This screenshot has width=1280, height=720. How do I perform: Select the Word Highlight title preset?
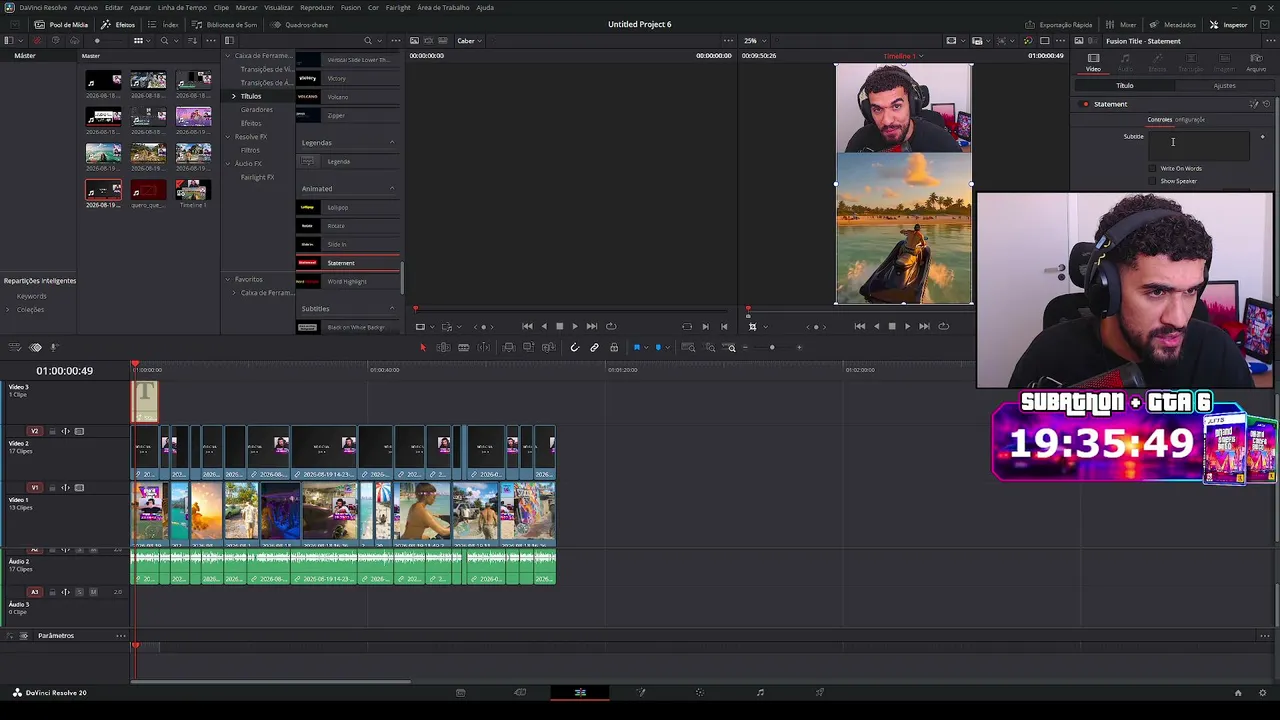pos(347,282)
